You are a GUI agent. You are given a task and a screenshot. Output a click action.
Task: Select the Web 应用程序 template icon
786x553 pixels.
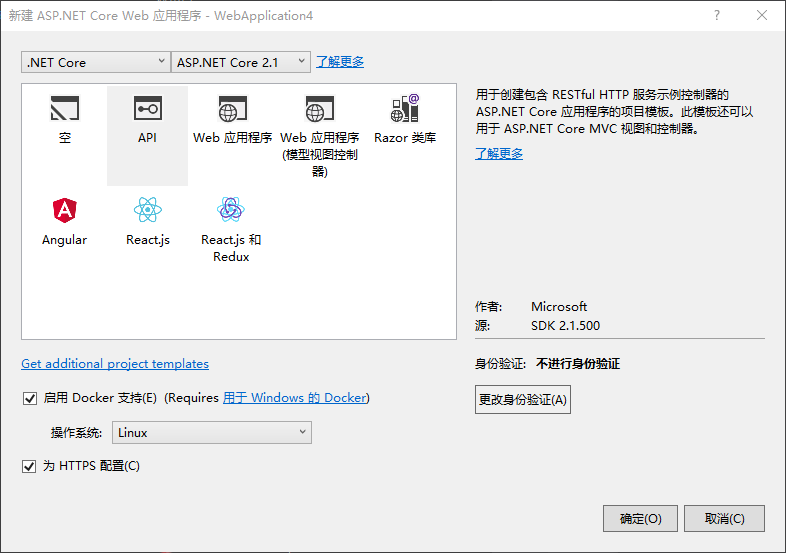[x=233, y=109]
